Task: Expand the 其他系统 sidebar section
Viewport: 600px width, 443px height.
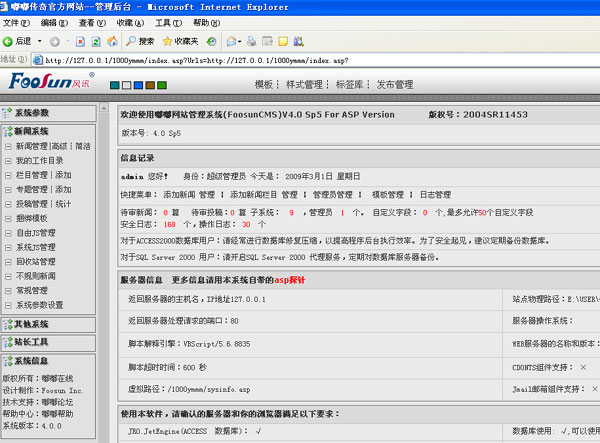Action: [x=32, y=324]
